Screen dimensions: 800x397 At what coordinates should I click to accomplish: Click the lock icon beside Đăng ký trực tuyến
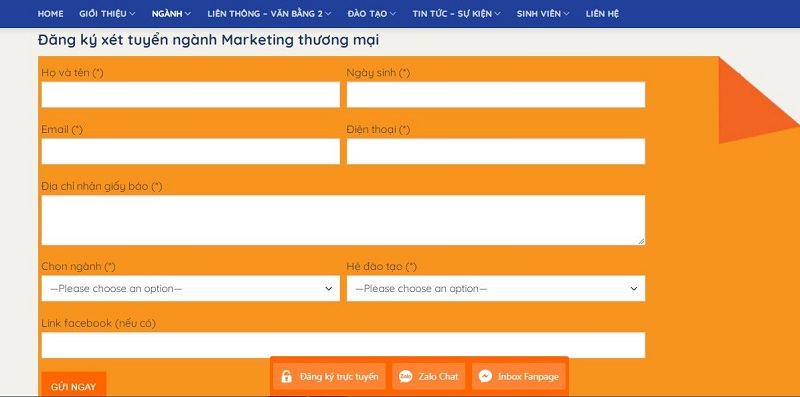(287, 377)
